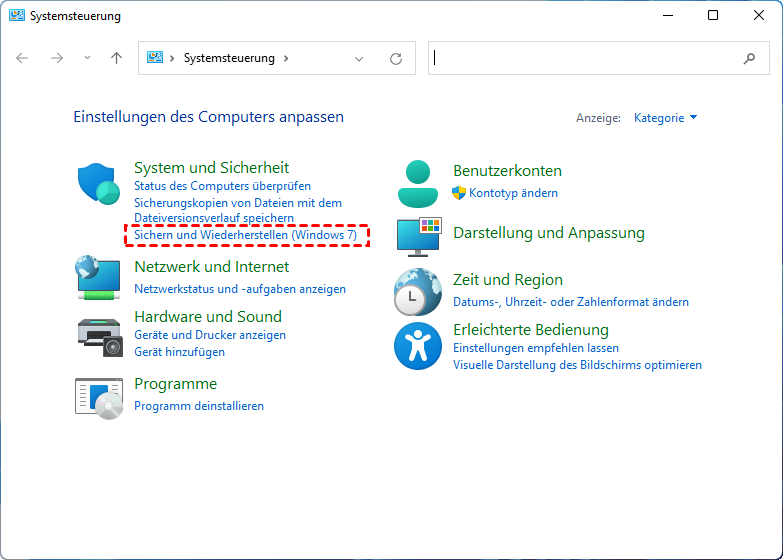The image size is (783, 560).
Task: Go up one level with the up arrow
Action: pos(116,58)
